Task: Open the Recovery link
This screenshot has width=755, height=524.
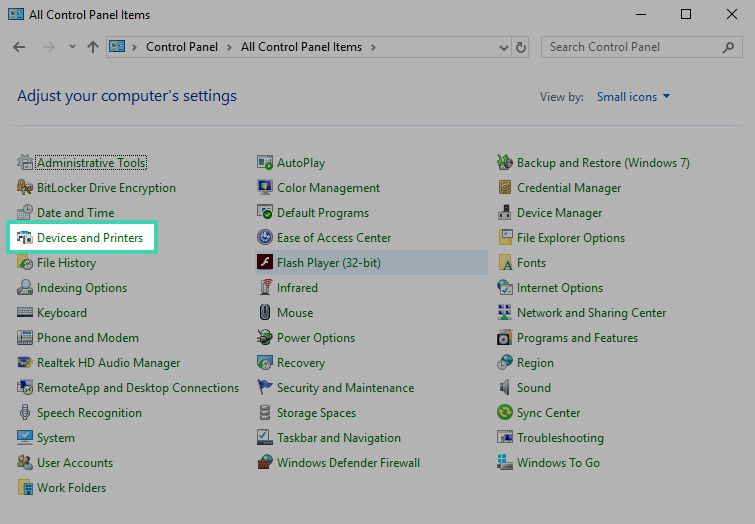Action: coord(301,363)
